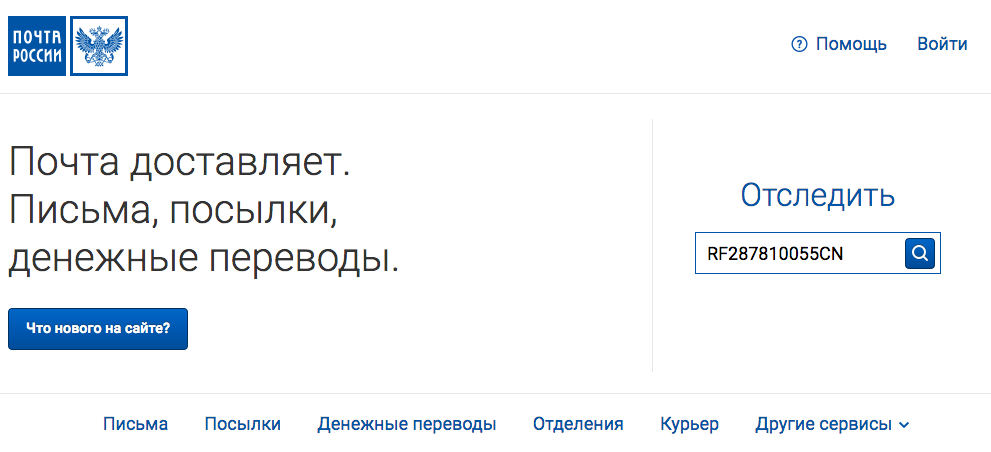The height and width of the screenshot is (452, 991).
Task: Go to Денежные переводы
Action: tap(407, 424)
